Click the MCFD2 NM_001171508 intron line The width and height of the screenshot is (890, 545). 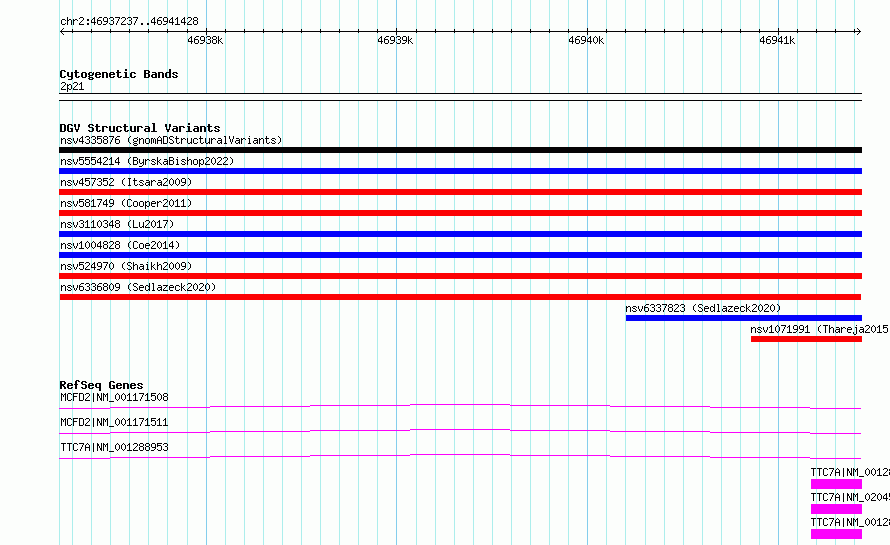[x=460, y=406]
